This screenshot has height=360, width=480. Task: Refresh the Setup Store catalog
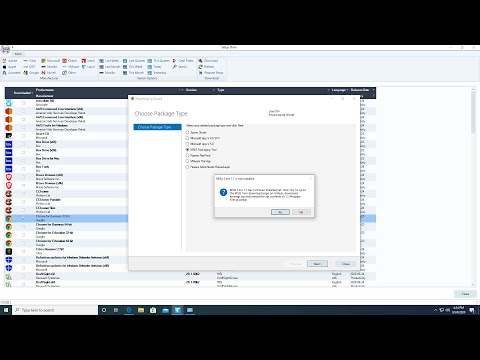(x=206, y=67)
